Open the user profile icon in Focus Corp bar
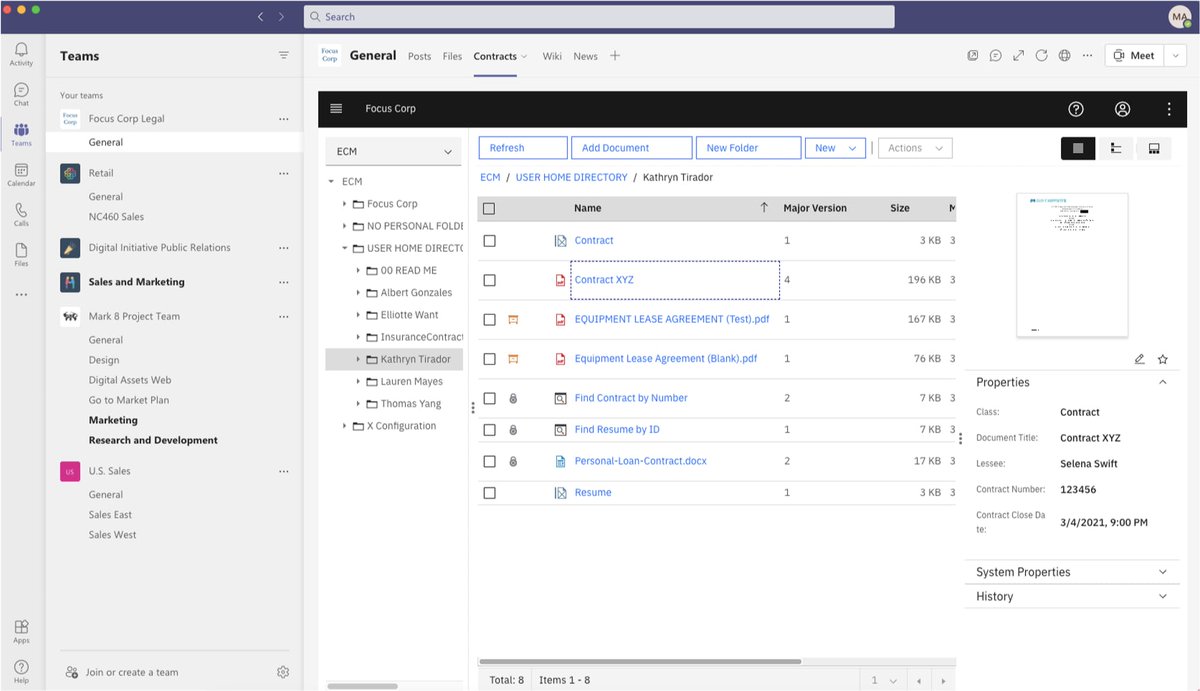The width and height of the screenshot is (1200, 691). tap(1123, 109)
